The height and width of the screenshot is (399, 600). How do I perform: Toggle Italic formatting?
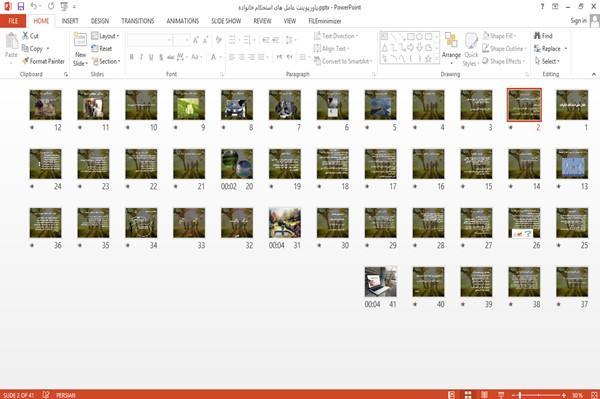[x=141, y=57]
